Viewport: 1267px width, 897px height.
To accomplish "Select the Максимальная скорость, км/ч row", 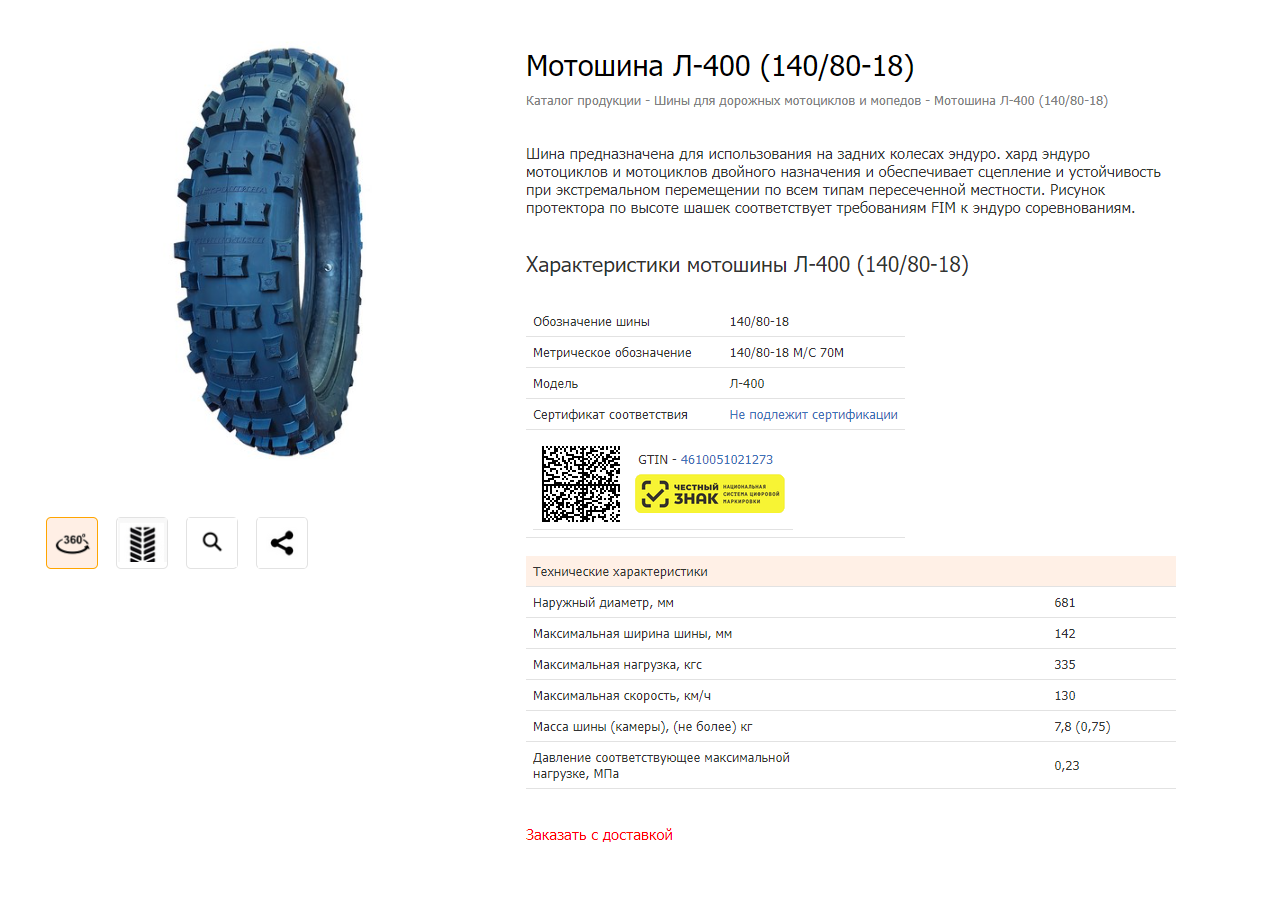I will pyautogui.click(x=851, y=696).
